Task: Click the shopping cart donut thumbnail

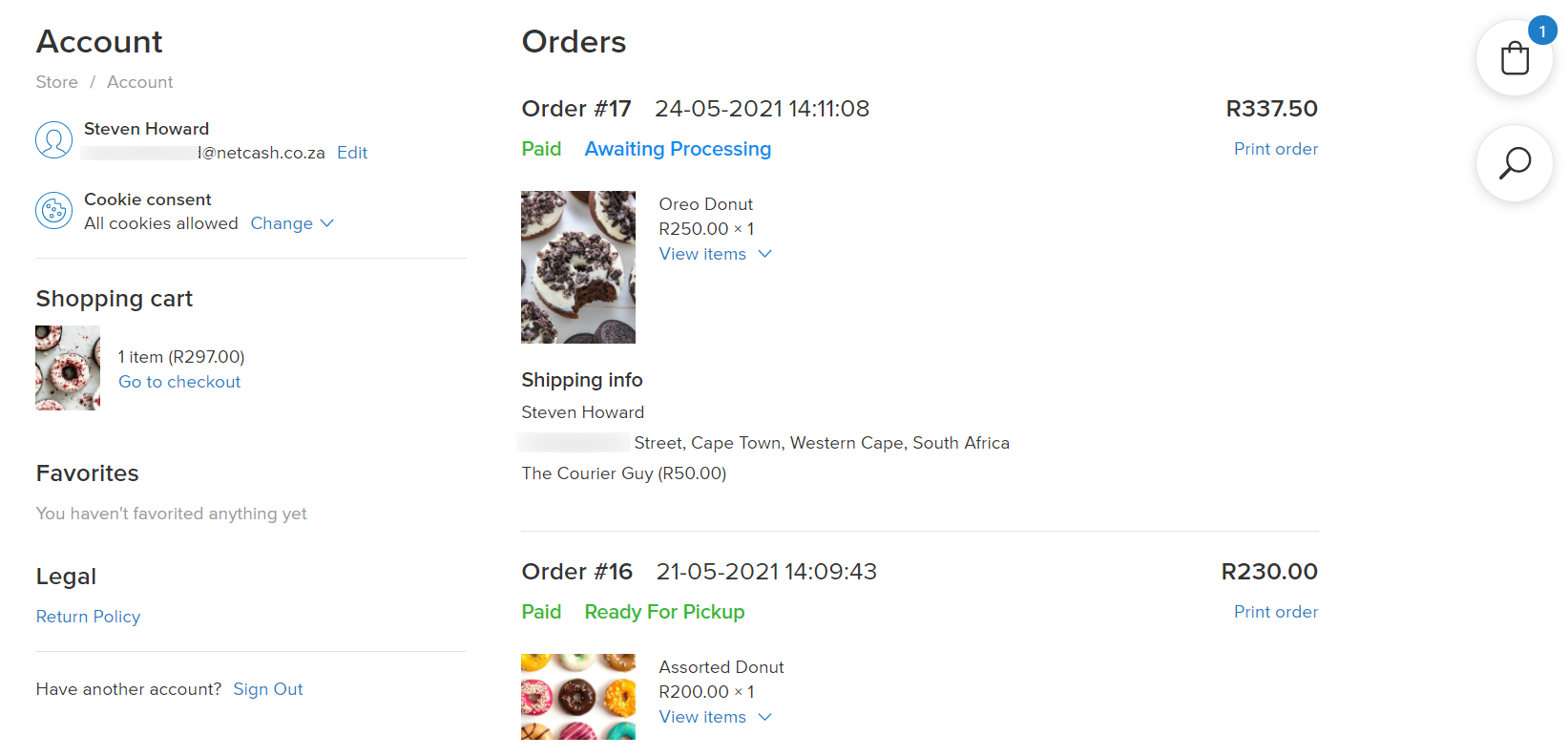Action: (x=68, y=368)
